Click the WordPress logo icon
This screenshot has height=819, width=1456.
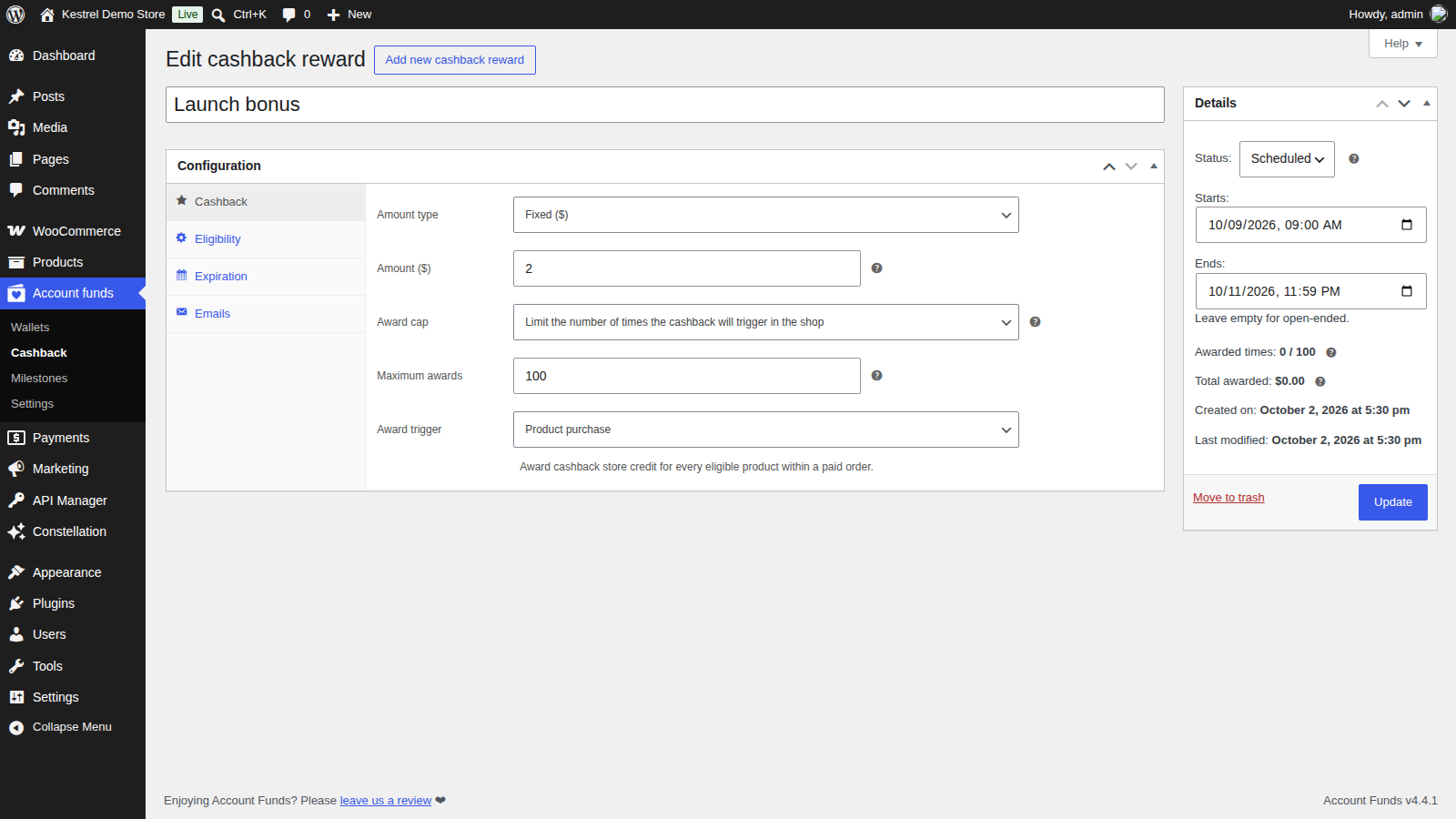click(x=15, y=15)
